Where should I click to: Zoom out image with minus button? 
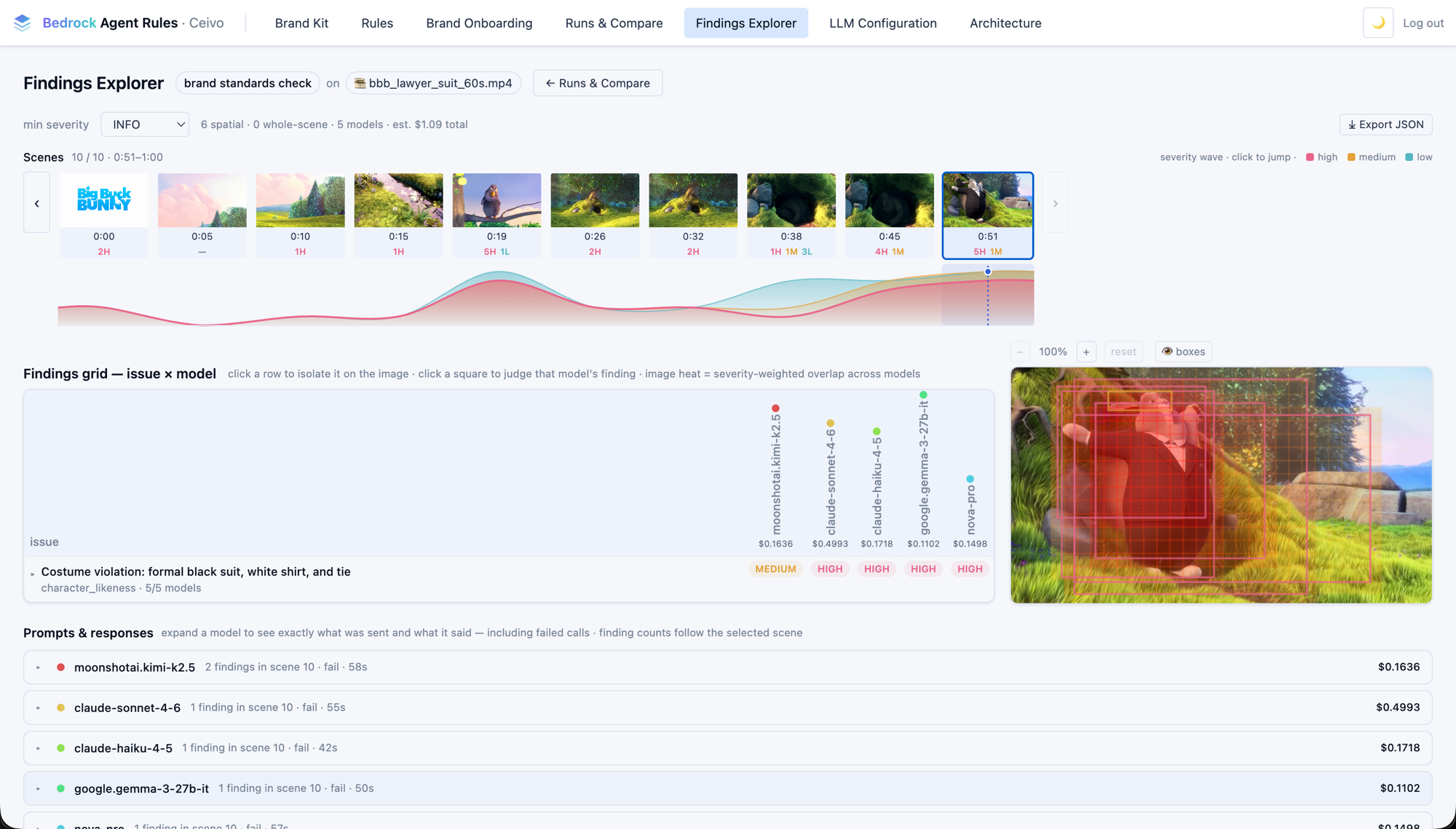(1020, 352)
